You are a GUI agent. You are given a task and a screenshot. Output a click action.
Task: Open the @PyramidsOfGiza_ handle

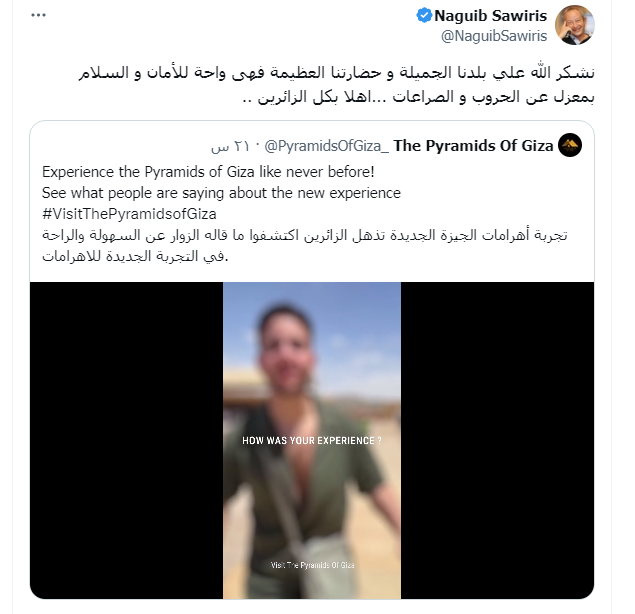coord(327,146)
